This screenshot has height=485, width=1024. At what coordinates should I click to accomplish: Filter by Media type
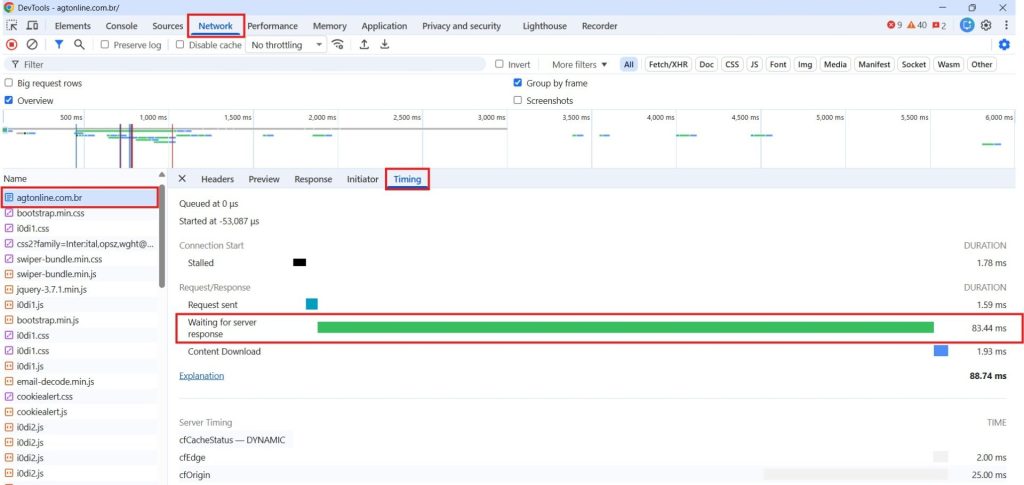pos(835,65)
